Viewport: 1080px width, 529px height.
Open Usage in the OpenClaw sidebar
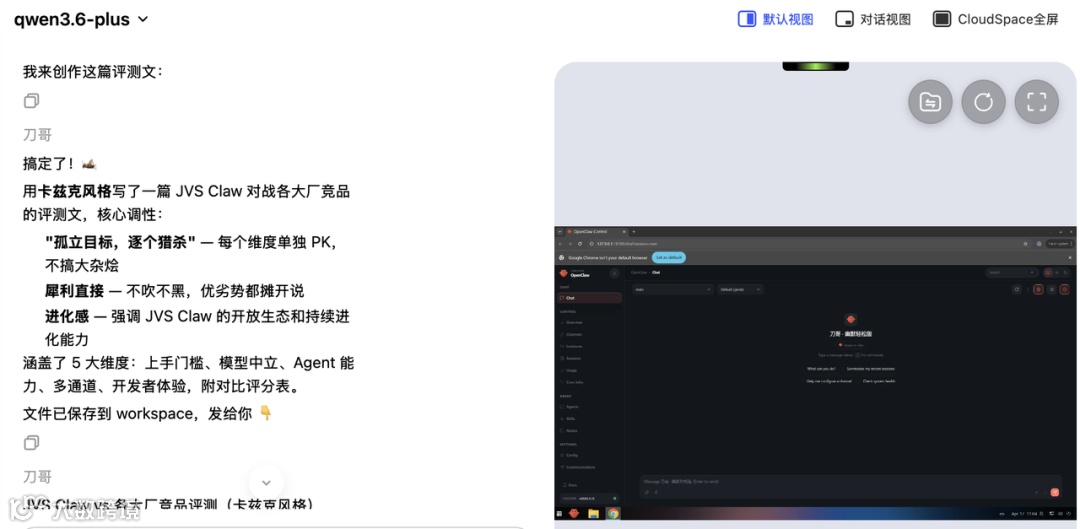coord(590,371)
